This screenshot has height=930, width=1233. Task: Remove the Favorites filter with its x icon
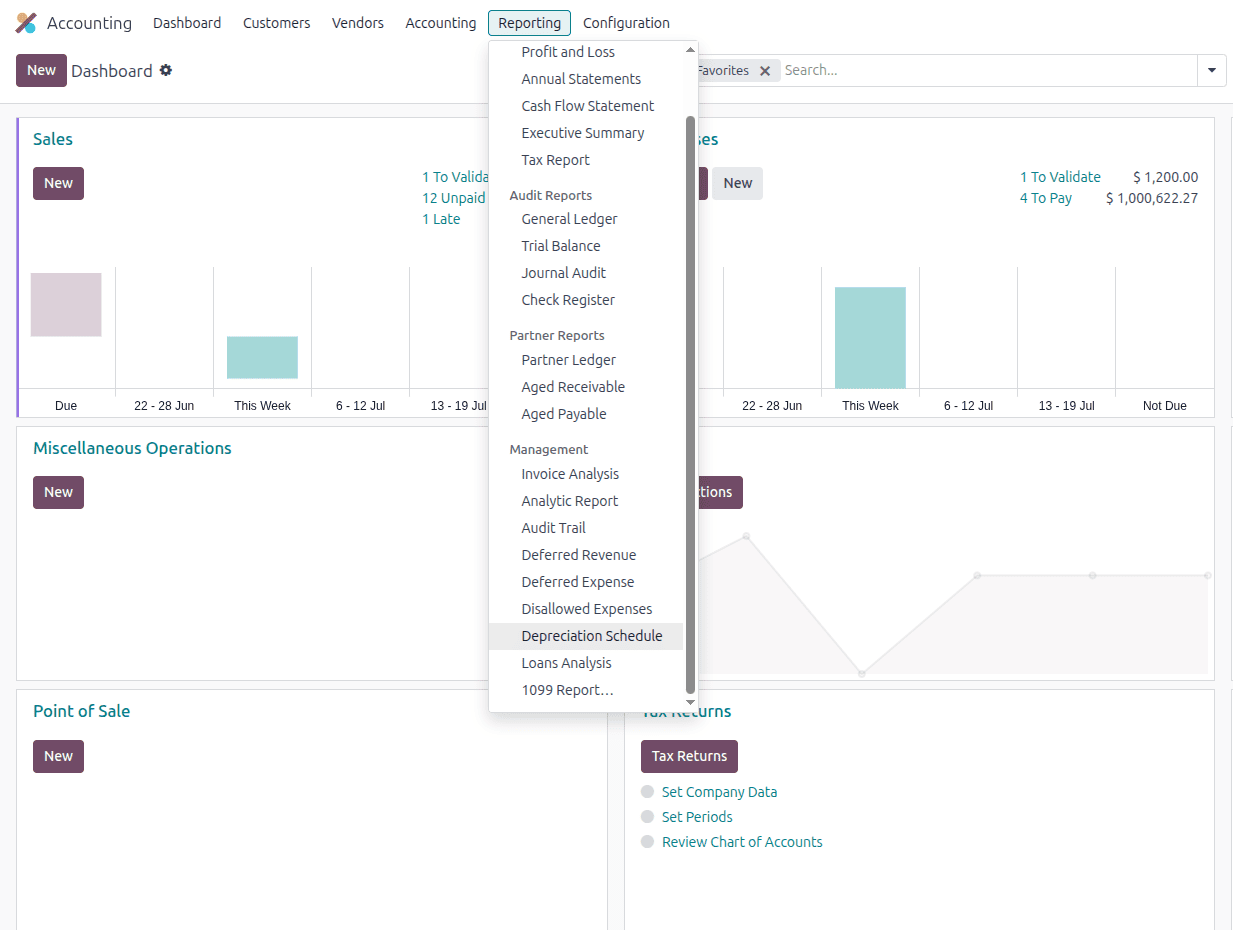click(765, 71)
